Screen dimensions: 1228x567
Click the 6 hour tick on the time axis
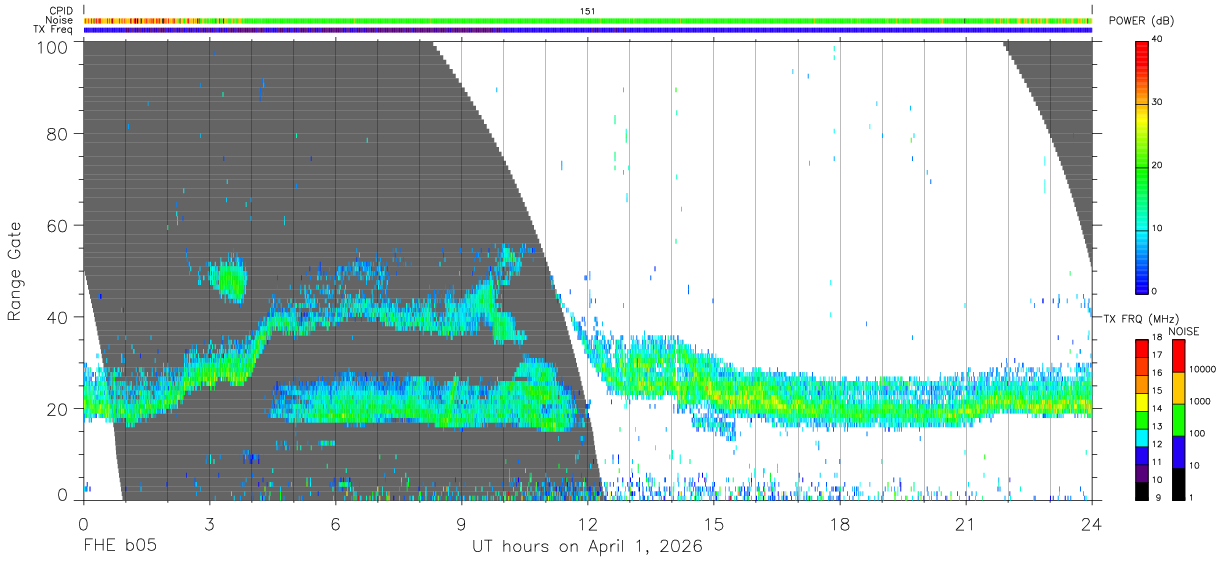coord(336,524)
